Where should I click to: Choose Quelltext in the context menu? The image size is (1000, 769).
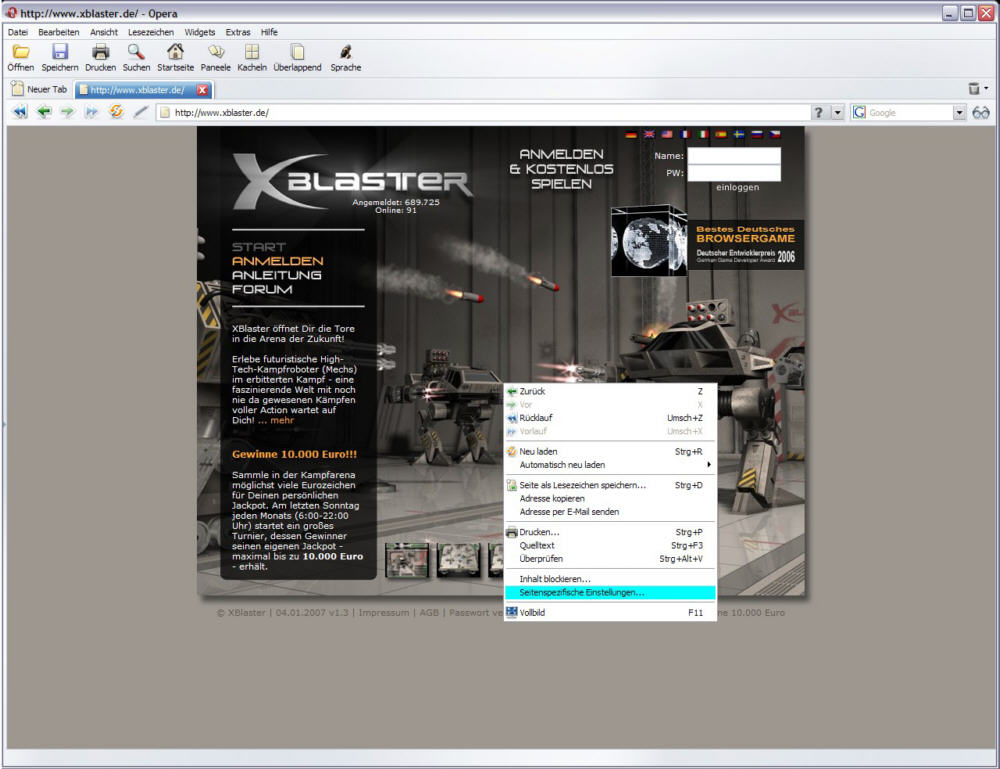(x=610, y=546)
